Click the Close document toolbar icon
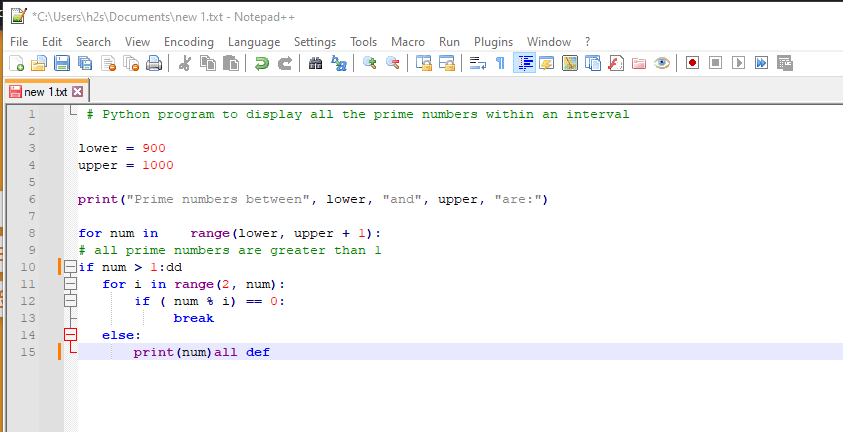This screenshot has width=843, height=432. point(108,63)
